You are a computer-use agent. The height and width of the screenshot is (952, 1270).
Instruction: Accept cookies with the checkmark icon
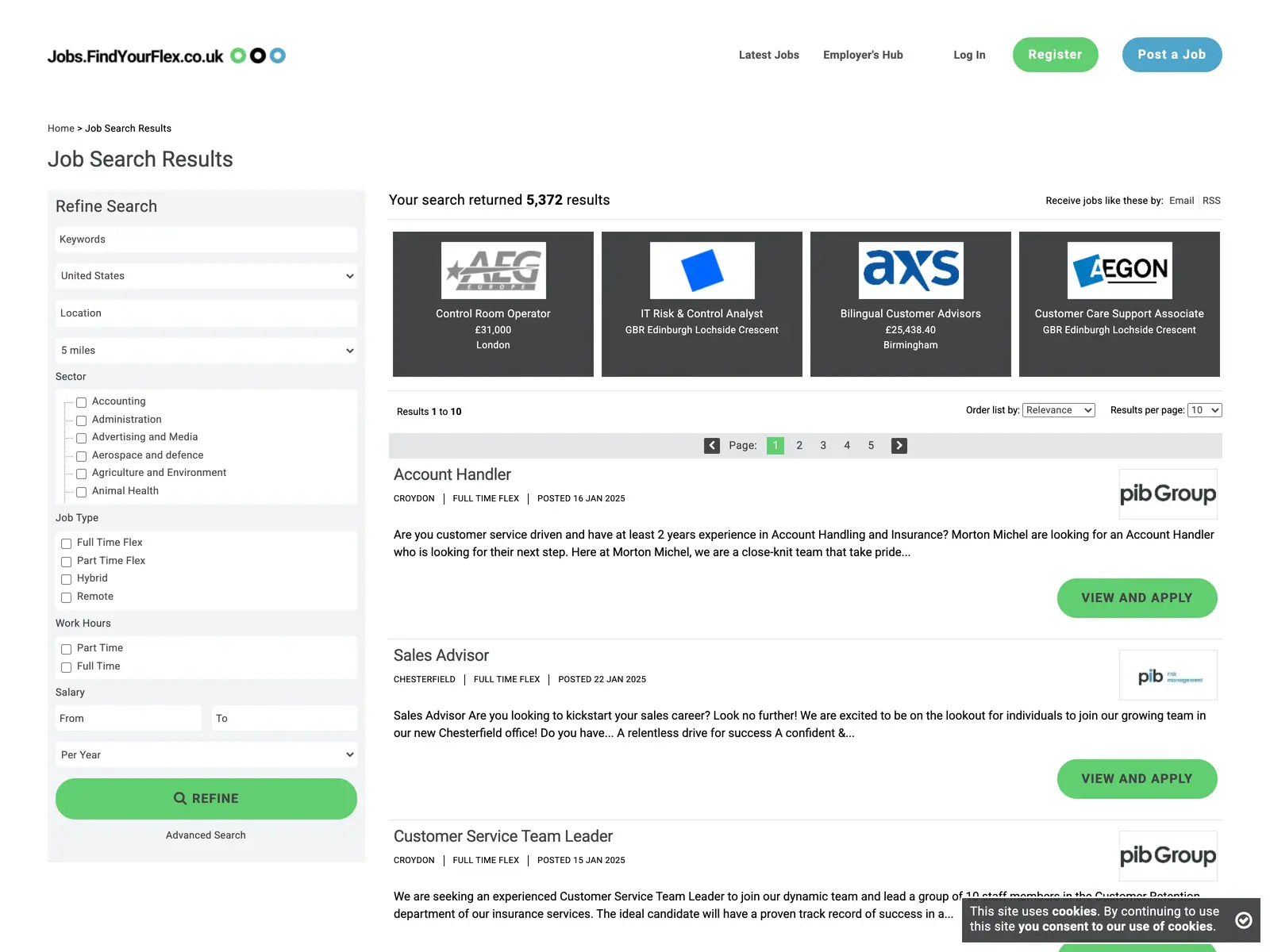(1244, 919)
